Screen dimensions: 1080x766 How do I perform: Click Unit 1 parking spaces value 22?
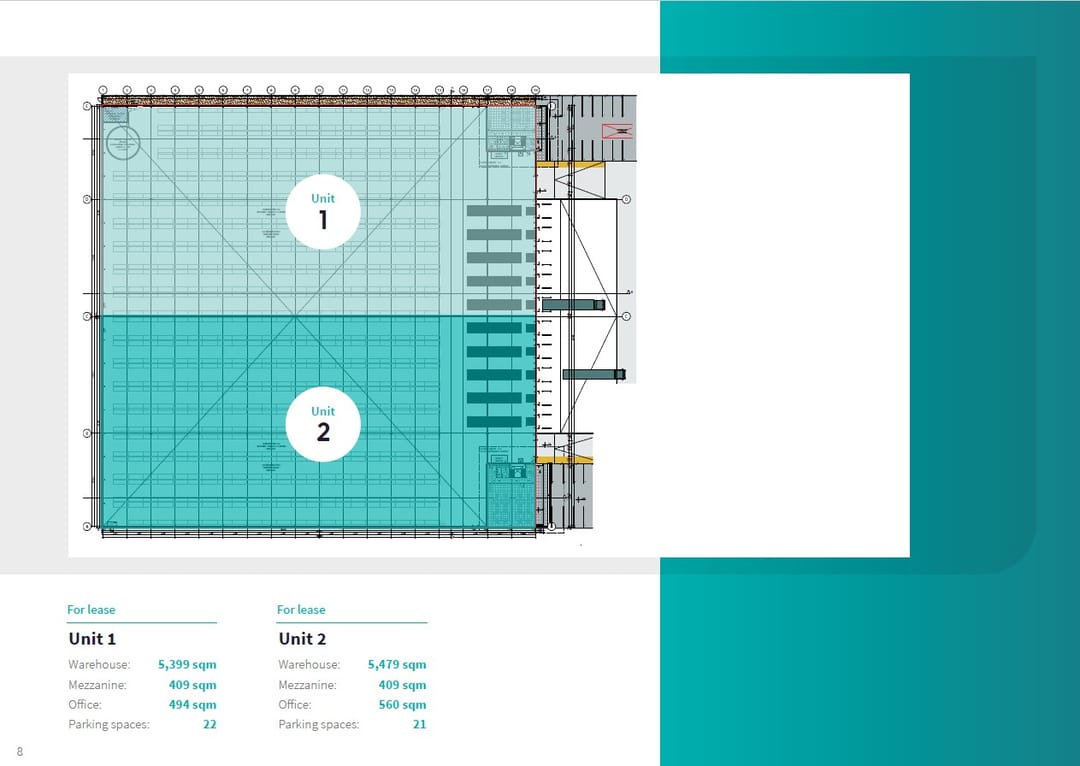click(210, 725)
